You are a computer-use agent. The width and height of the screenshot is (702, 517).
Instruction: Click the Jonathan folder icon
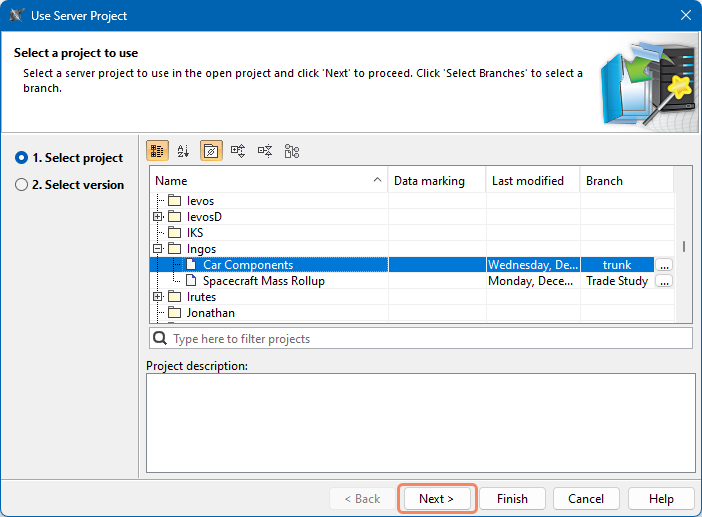pos(175,312)
